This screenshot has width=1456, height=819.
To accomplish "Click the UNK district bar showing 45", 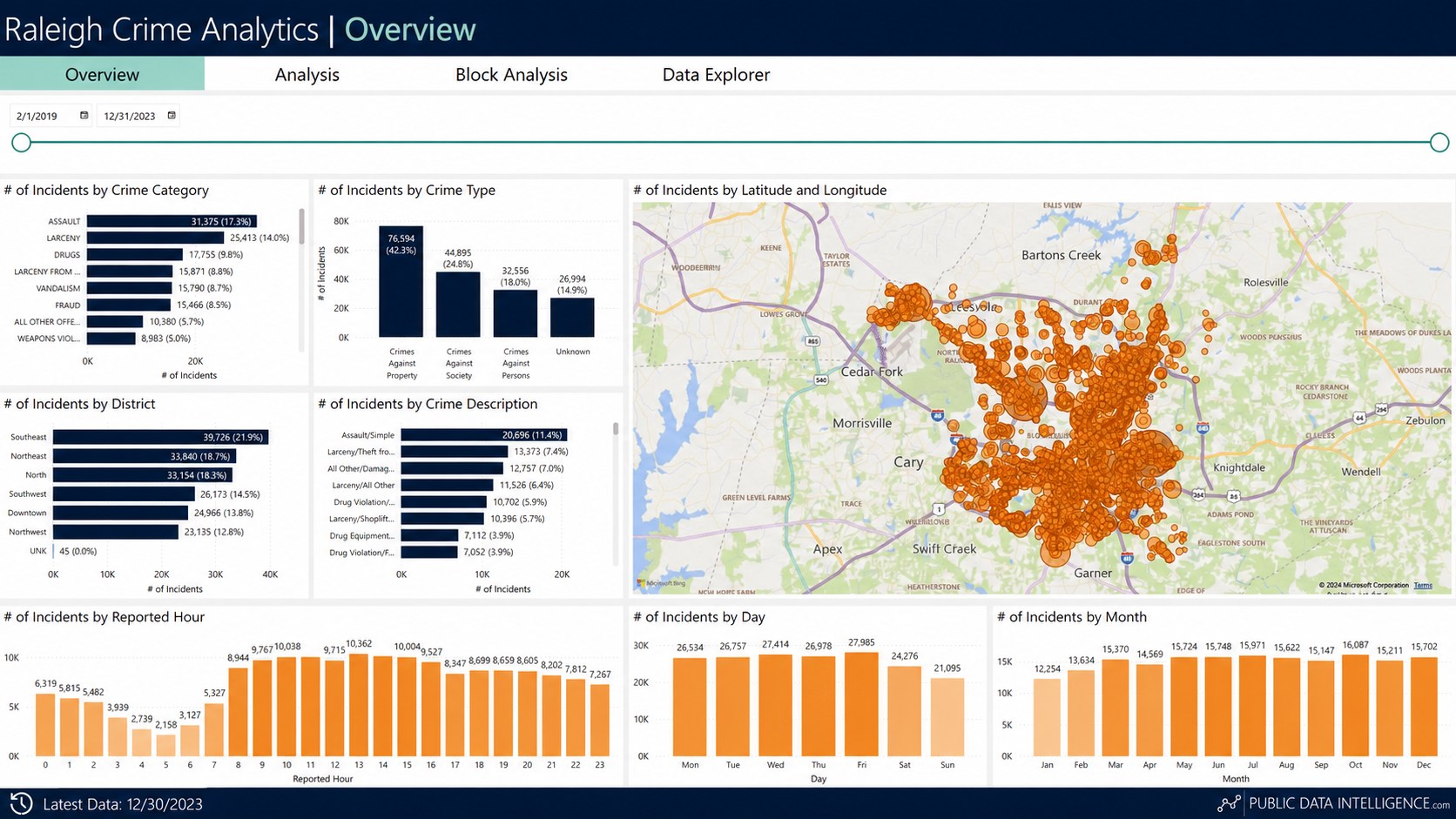I will 54,551.
